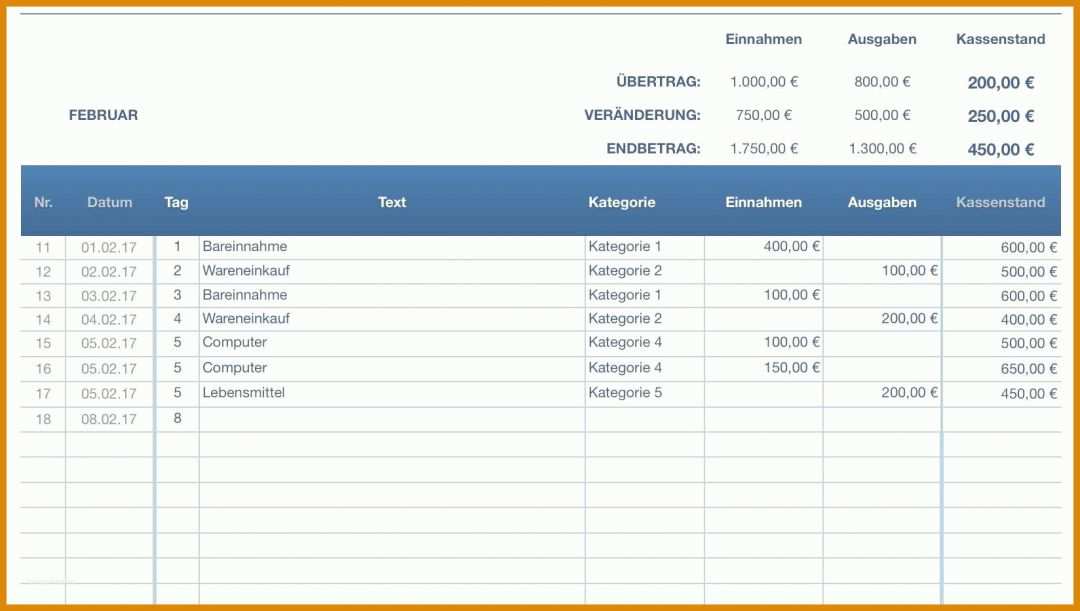This screenshot has width=1080, height=611.
Task: Click the Einnahmen summary column heading
Action: [764, 39]
